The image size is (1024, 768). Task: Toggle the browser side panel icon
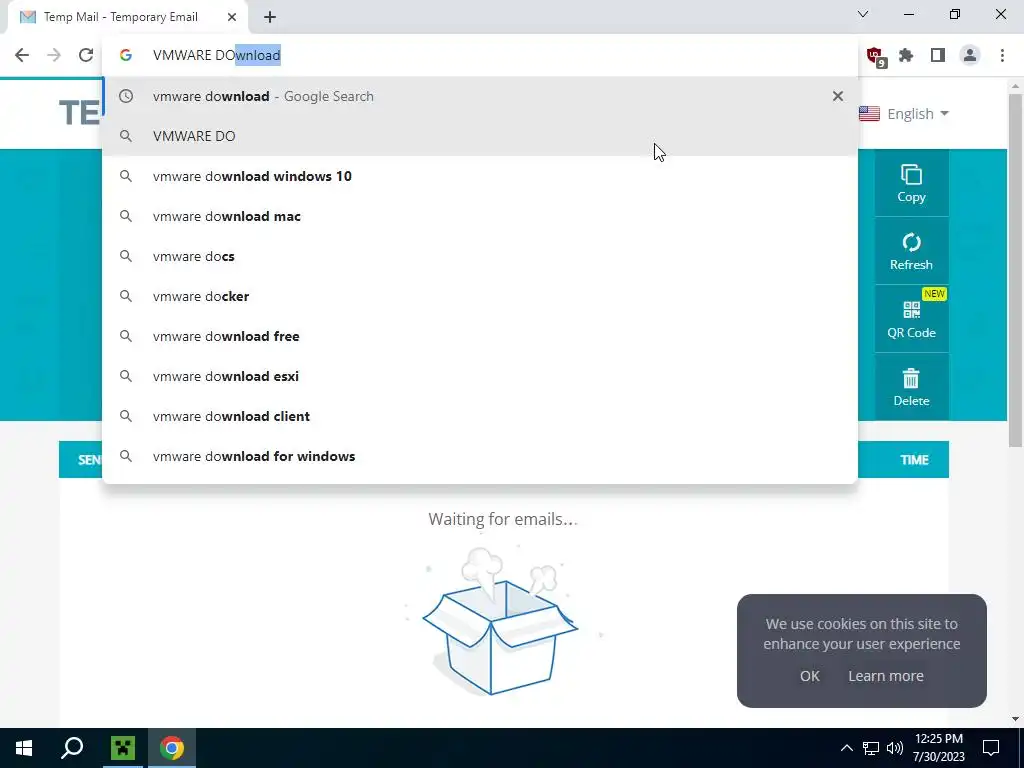coord(938,55)
